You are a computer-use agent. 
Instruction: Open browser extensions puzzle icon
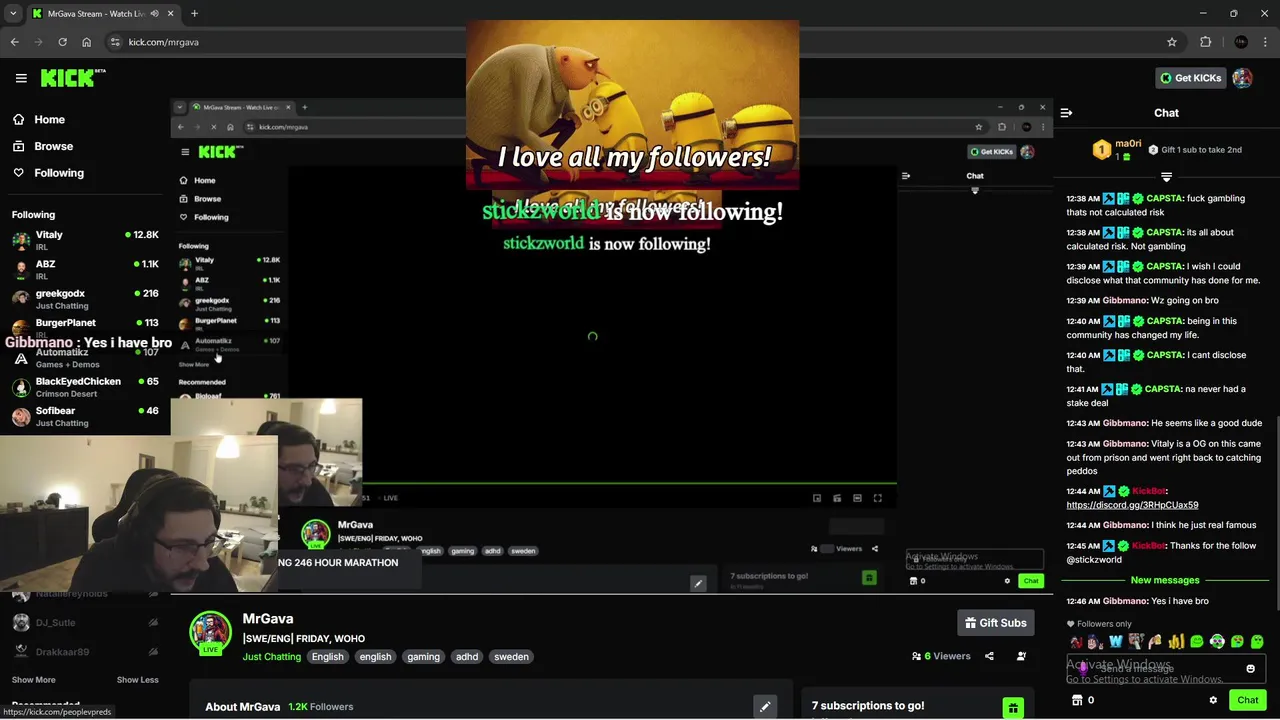[x=1205, y=42]
